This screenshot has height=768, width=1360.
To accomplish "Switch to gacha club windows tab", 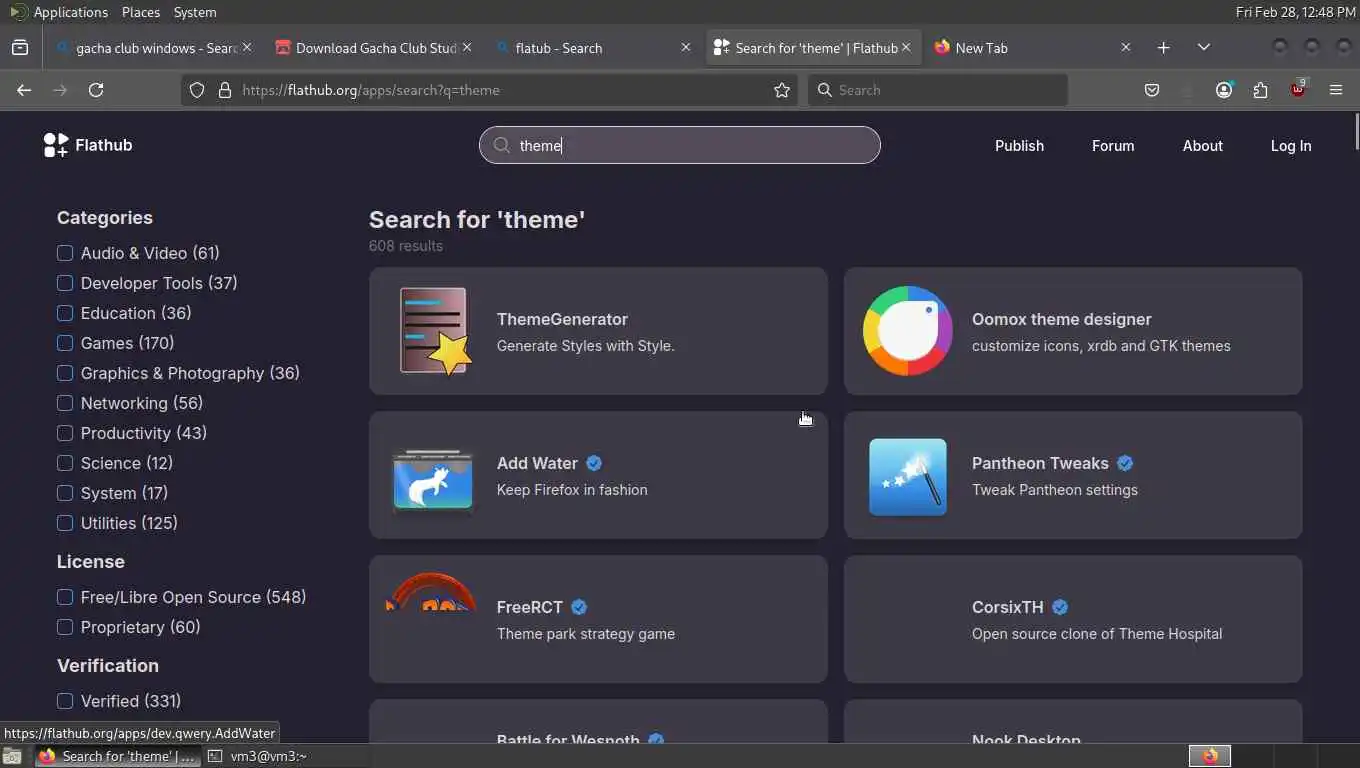I will pyautogui.click(x=155, y=47).
